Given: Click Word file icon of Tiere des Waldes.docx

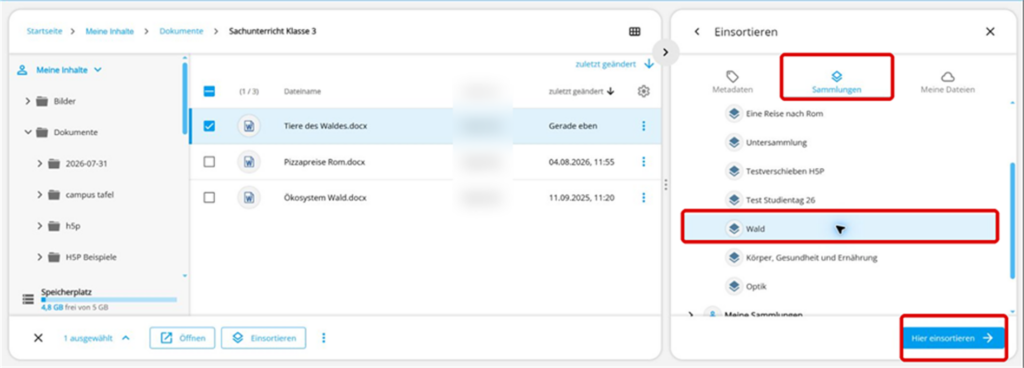Looking at the screenshot, I should [x=249, y=126].
